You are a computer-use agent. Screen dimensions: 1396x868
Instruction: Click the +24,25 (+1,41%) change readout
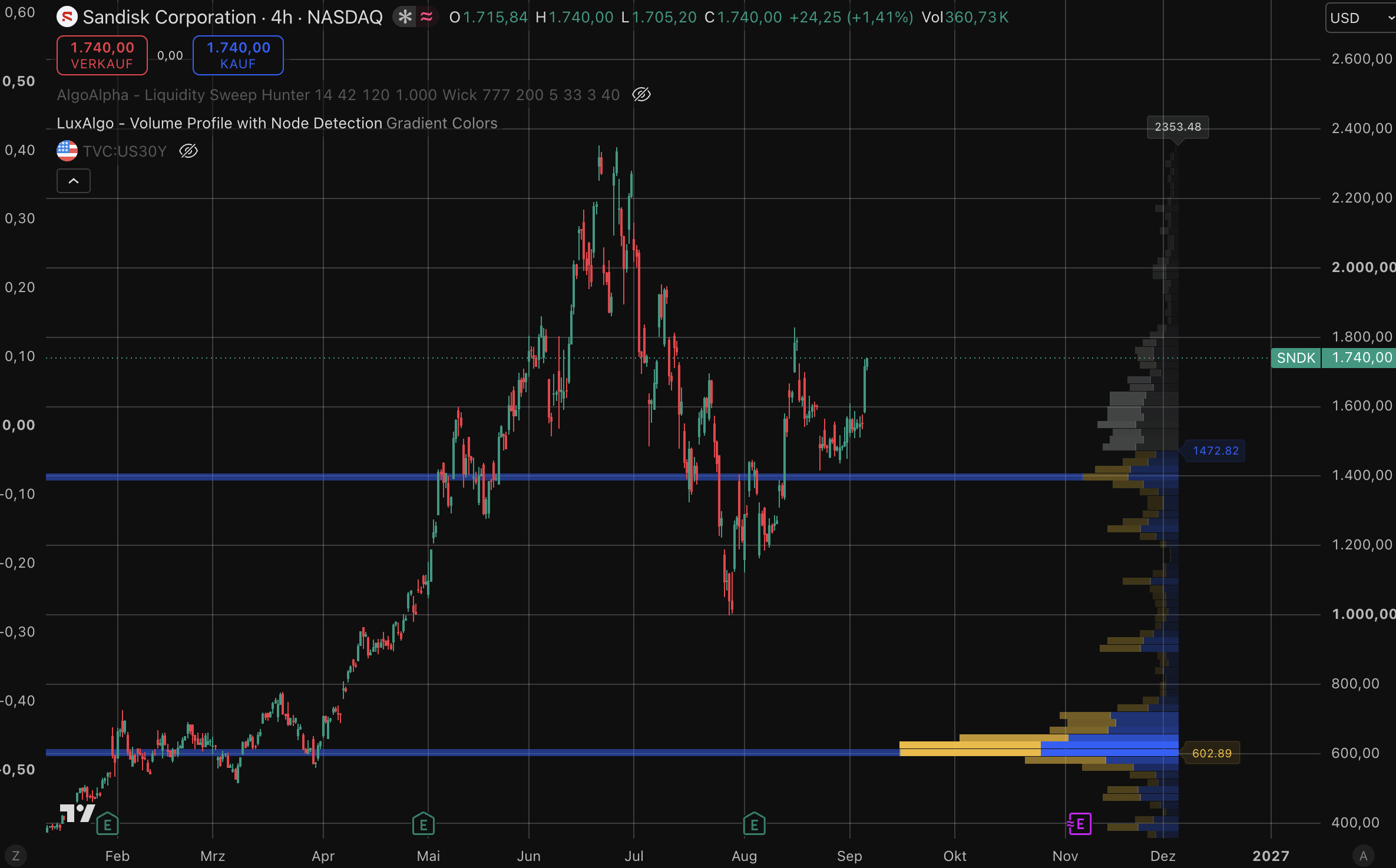[x=851, y=17]
